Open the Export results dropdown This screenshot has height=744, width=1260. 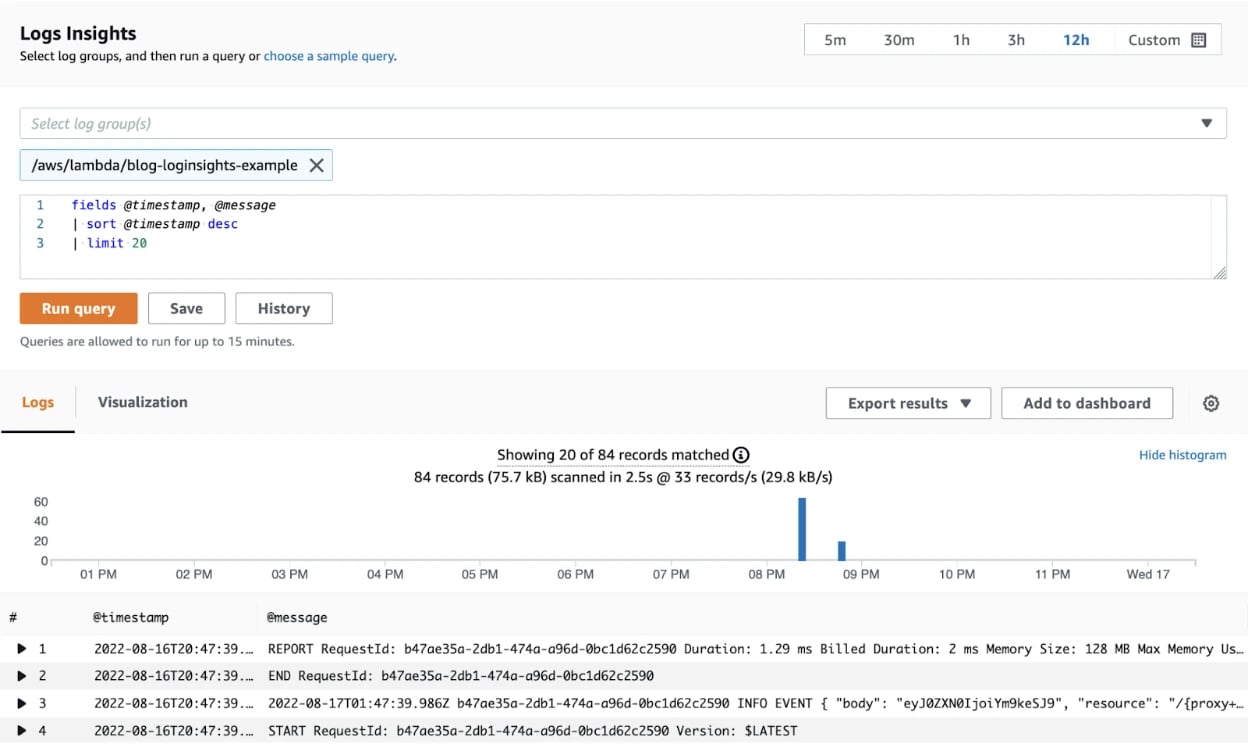coord(907,403)
